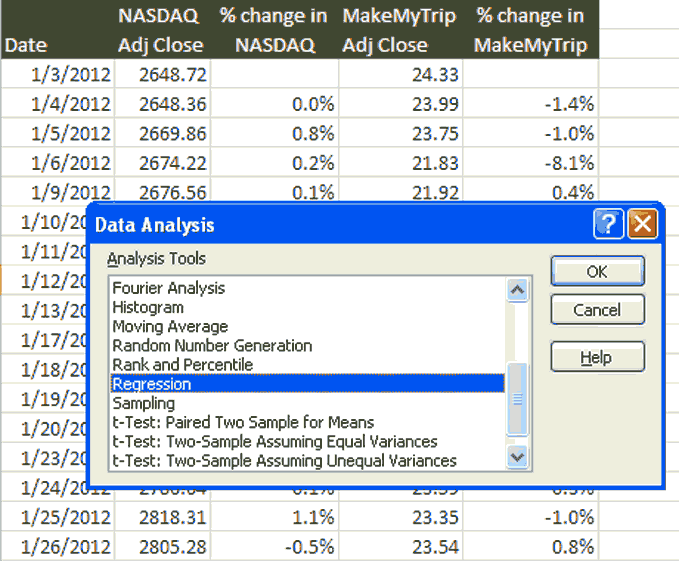
Task: Select Histogram in the tools list
Action: 307,307
